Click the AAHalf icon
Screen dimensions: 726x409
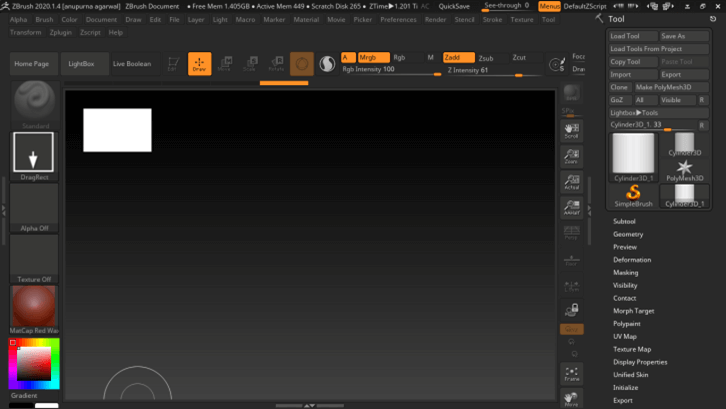(x=572, y=208)
